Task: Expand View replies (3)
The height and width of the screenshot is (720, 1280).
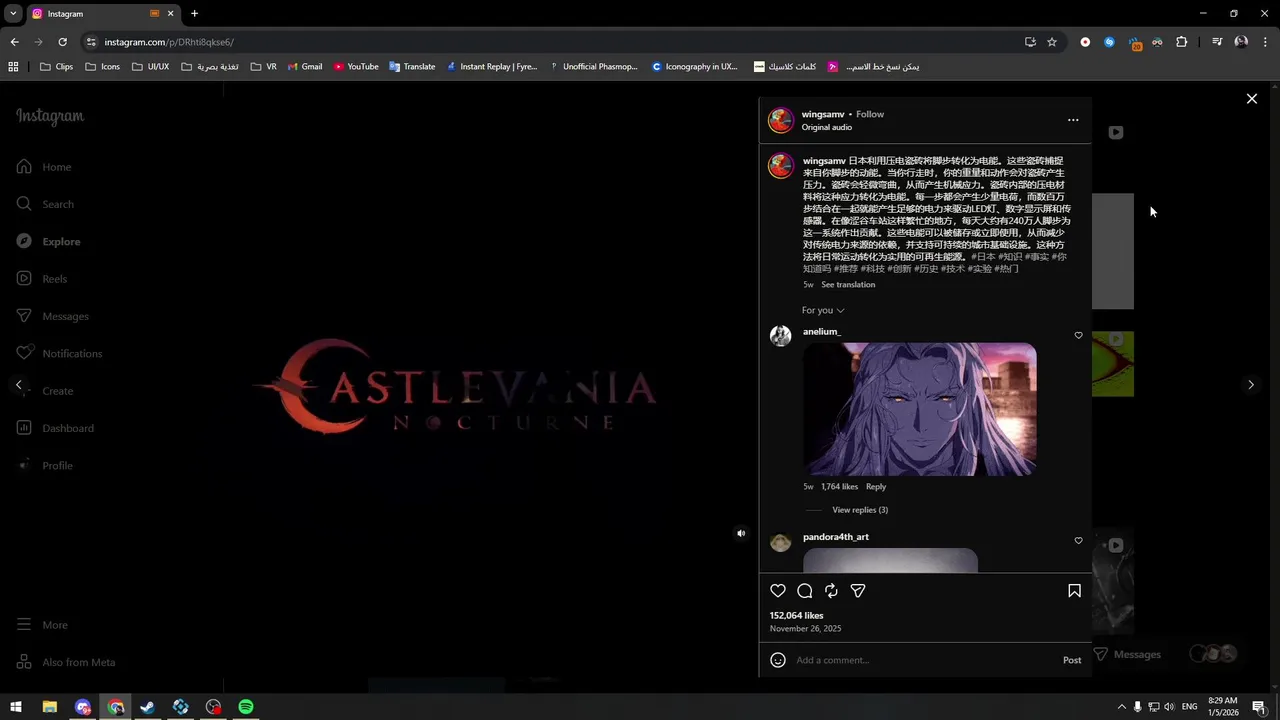Action: [x=860, y=510]
